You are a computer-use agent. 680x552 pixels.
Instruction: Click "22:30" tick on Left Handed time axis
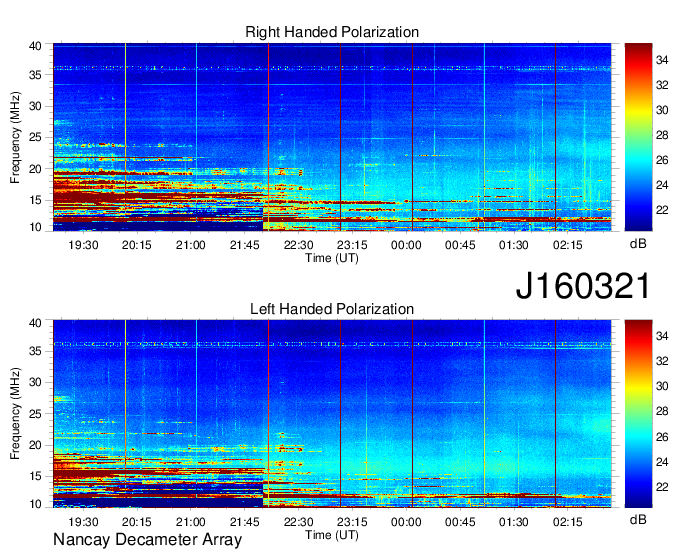pyautogui.click(x=298, y=522)
